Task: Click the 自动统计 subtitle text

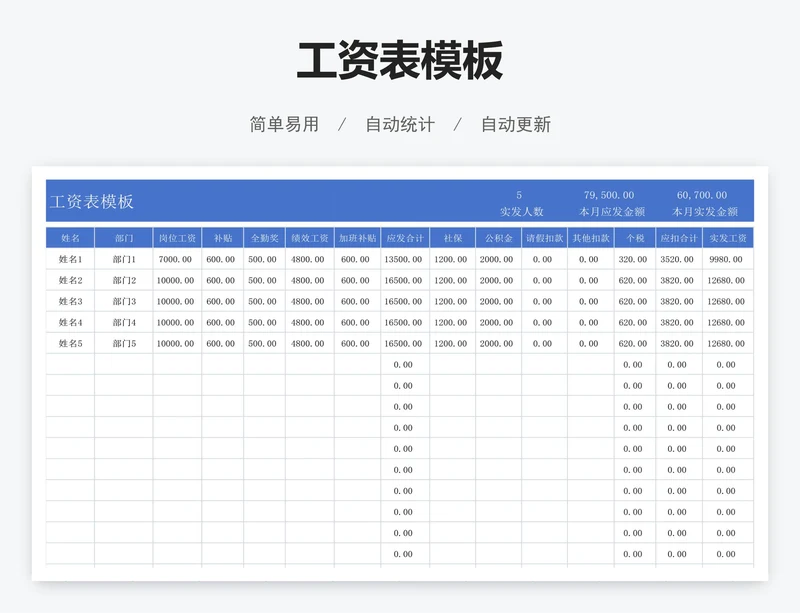Action: pos(400,125)
